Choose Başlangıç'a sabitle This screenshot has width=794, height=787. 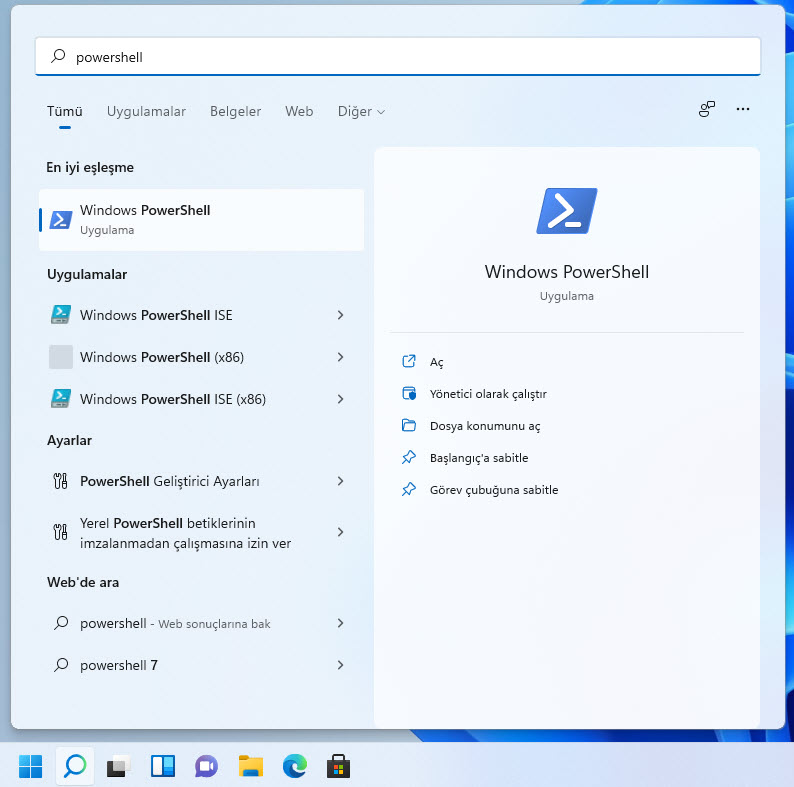tap(479, 458)
